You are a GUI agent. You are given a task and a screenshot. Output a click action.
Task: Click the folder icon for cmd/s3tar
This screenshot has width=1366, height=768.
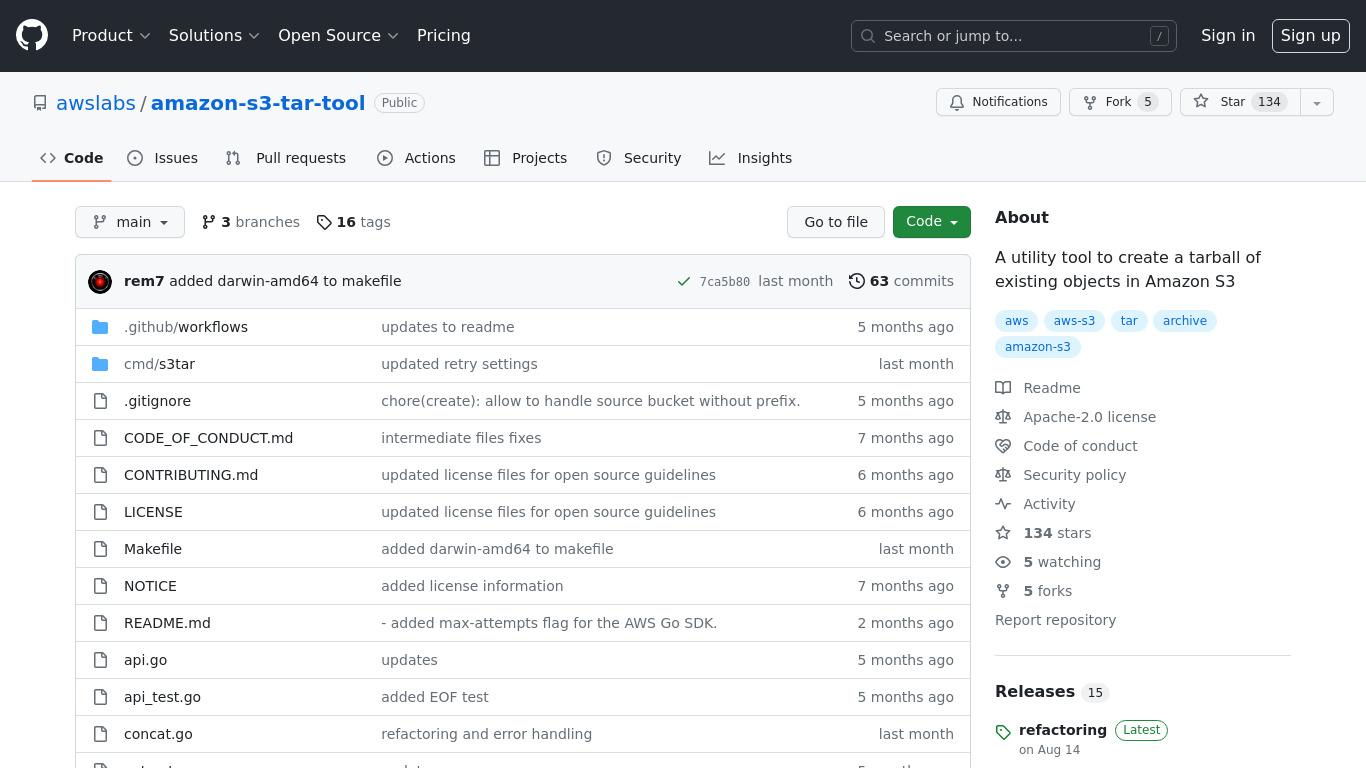pos(100,364)
